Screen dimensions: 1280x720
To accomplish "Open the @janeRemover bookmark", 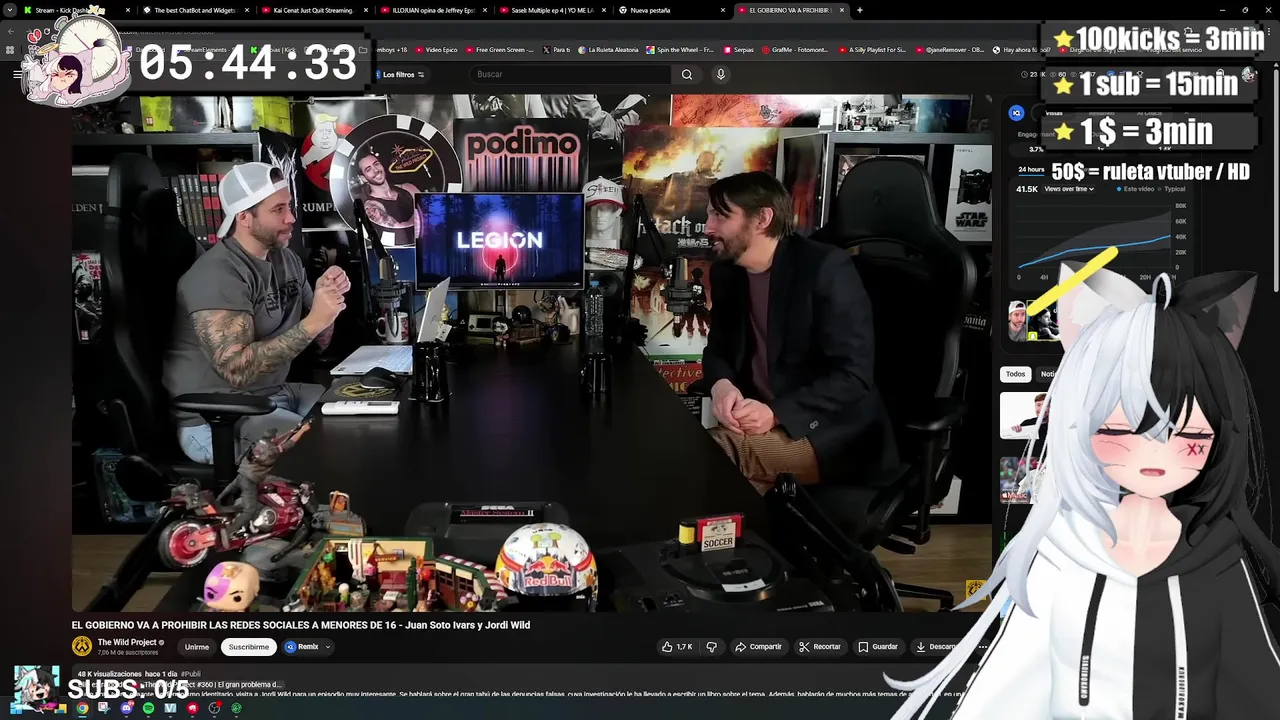I will click(950, 49).
